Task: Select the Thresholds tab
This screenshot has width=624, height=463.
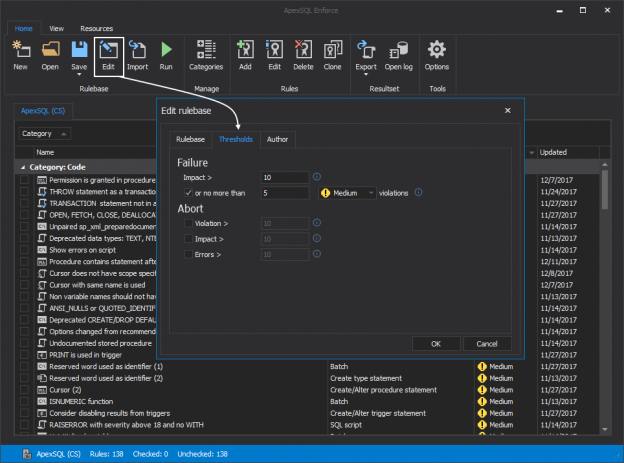Action: (x=236, y=139)
